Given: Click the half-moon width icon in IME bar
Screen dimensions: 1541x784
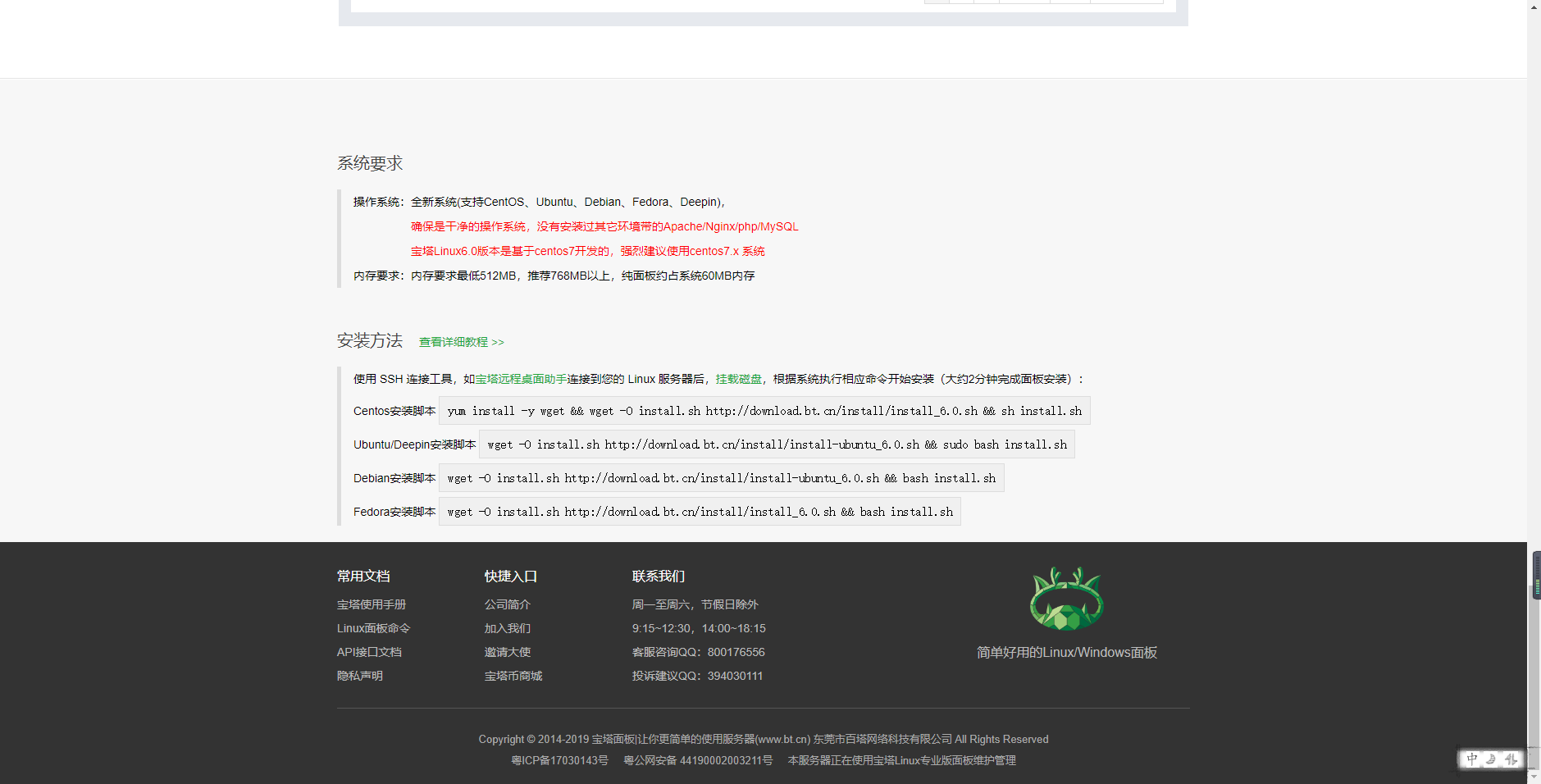Looking at the screenshot, I should pos(1491,759).
